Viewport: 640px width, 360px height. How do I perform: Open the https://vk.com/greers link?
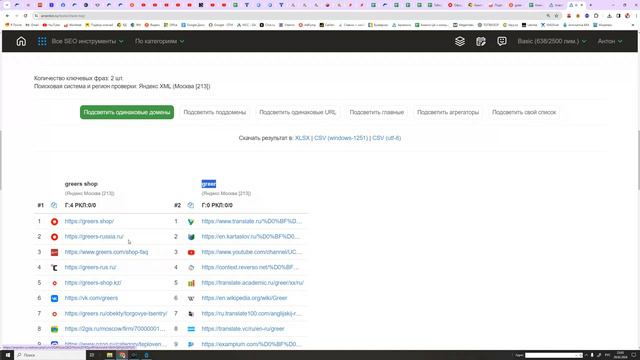pos(91,298)
